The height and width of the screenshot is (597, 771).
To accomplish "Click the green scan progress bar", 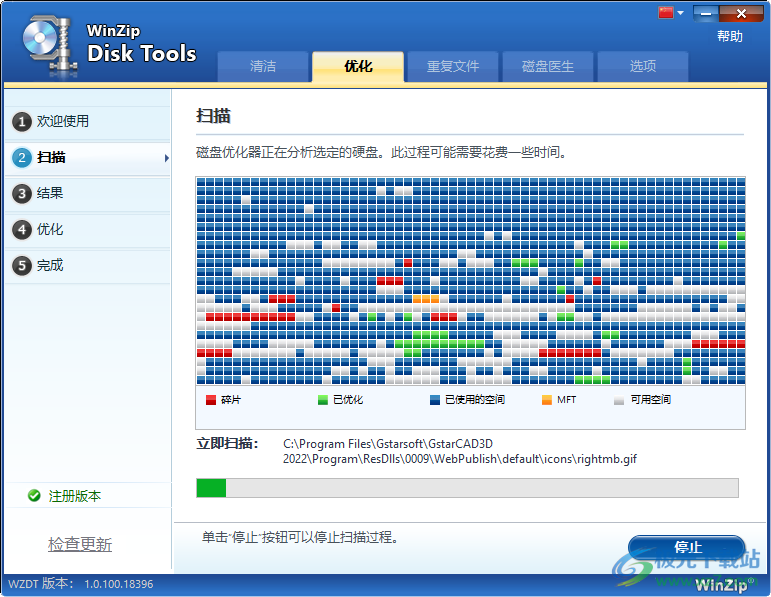I will [x=211, y=488].
